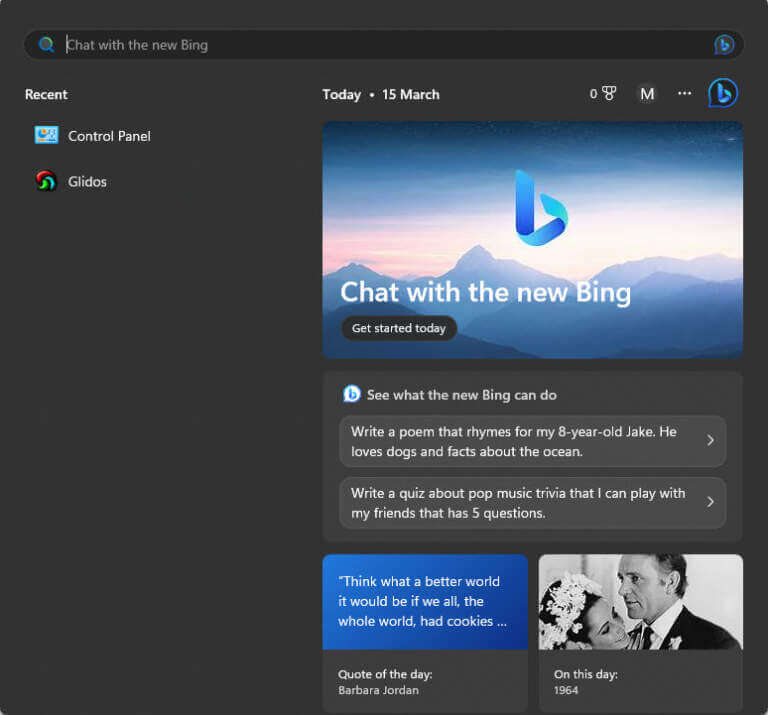
Task: Click Barbara Jordan quote author text
Action: point(378,690)
